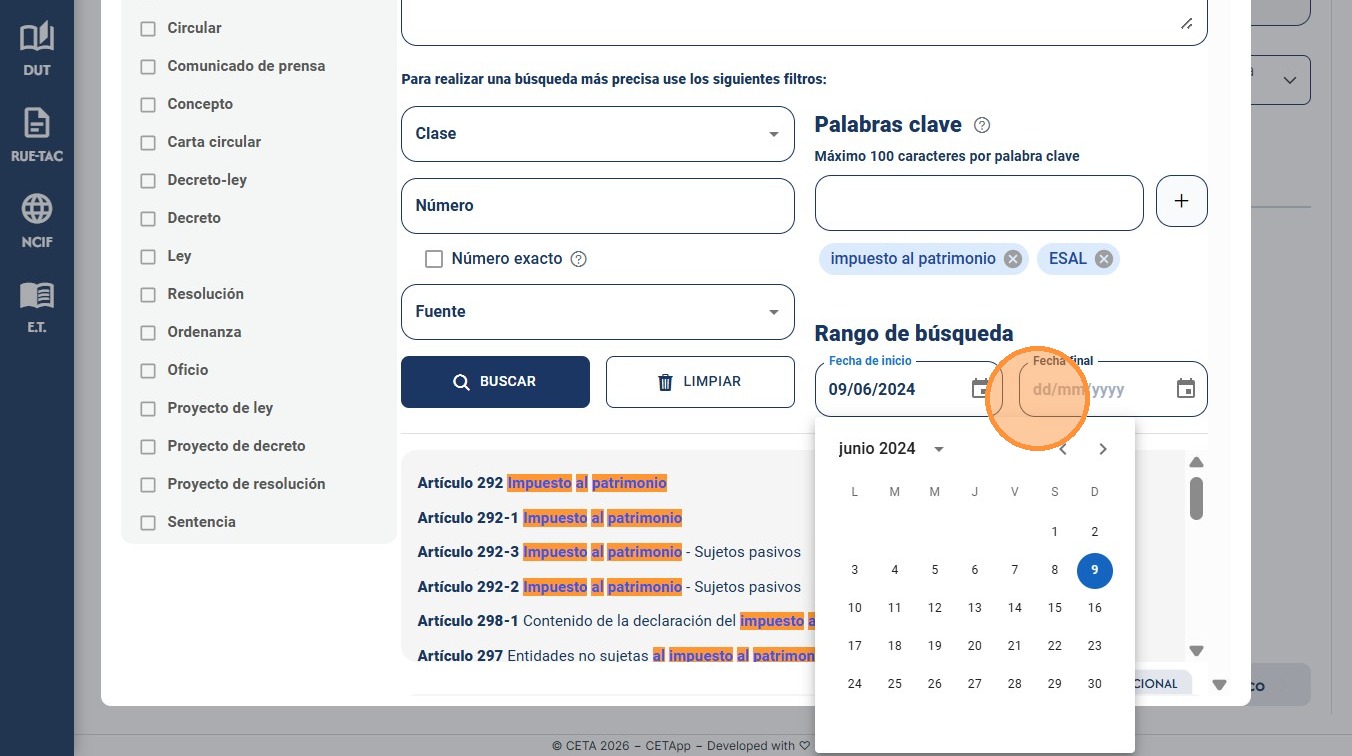The width and height of the screenshot is (1352, 756).
Task: Open the junio 2024 month-year selector
Action: 891,449
